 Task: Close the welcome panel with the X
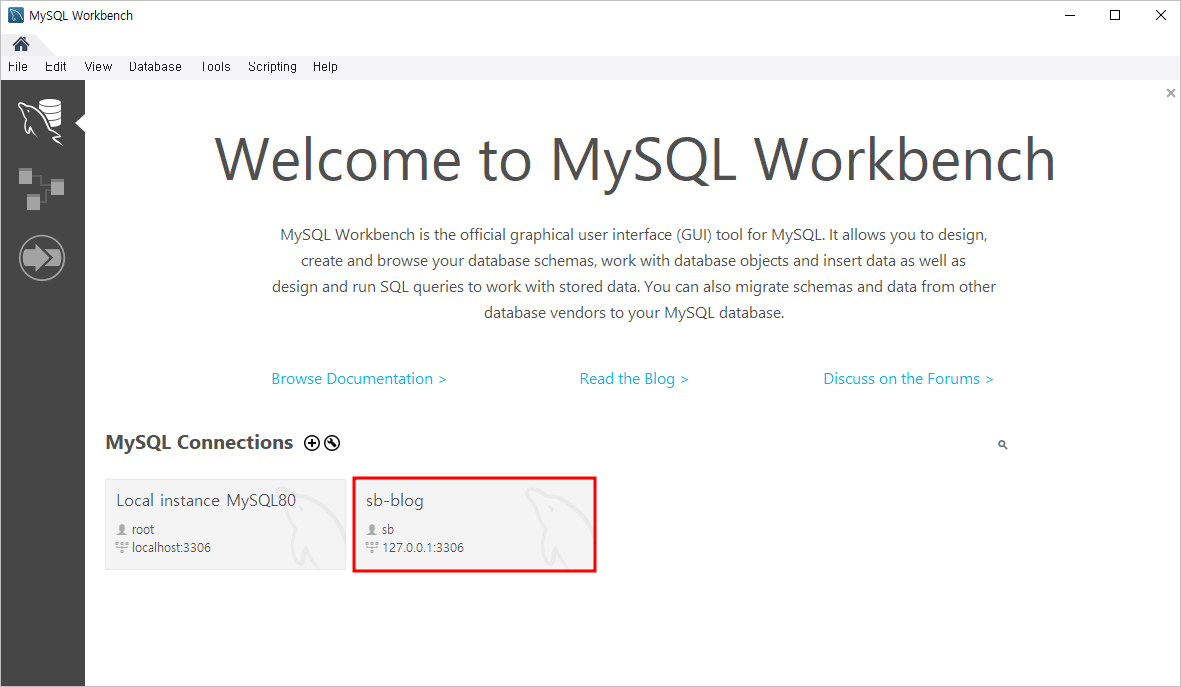(1170, 93)
